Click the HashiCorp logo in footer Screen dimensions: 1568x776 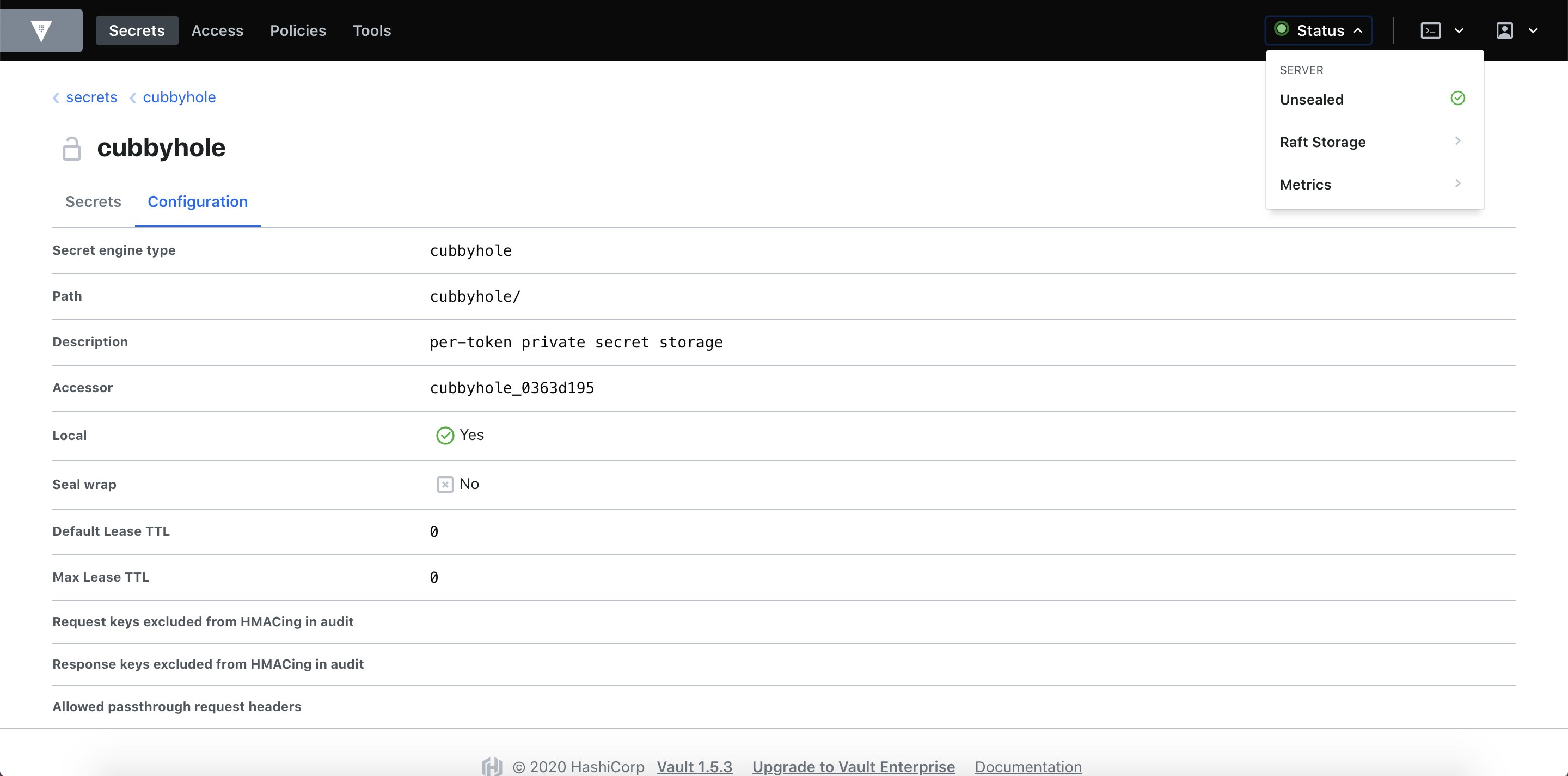tap(492, 766)
